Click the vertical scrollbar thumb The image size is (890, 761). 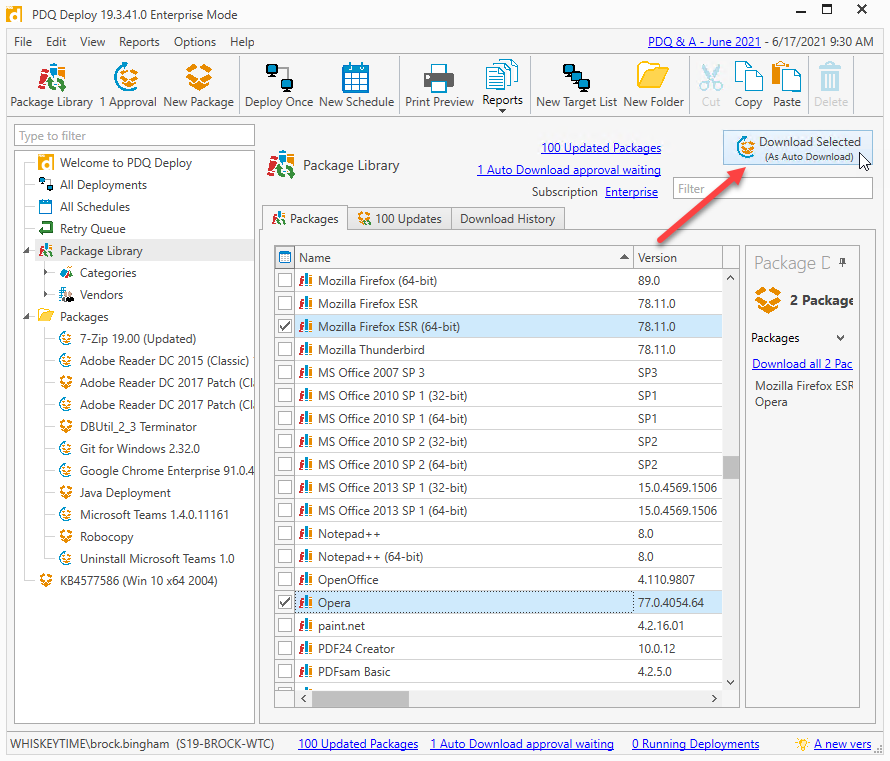click(x=731, y=468)
